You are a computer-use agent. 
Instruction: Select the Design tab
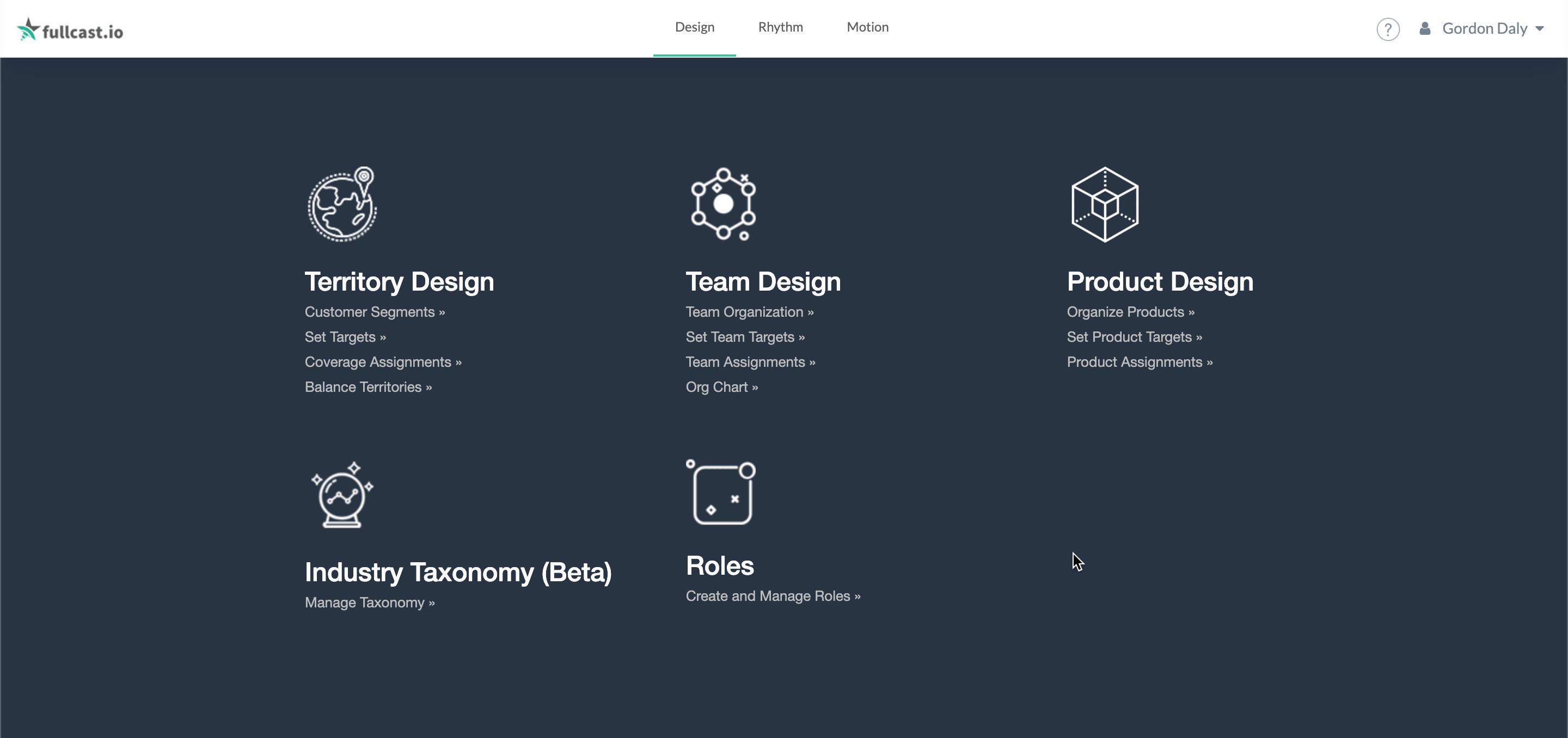pyautogui.click(x=695, y=27)
